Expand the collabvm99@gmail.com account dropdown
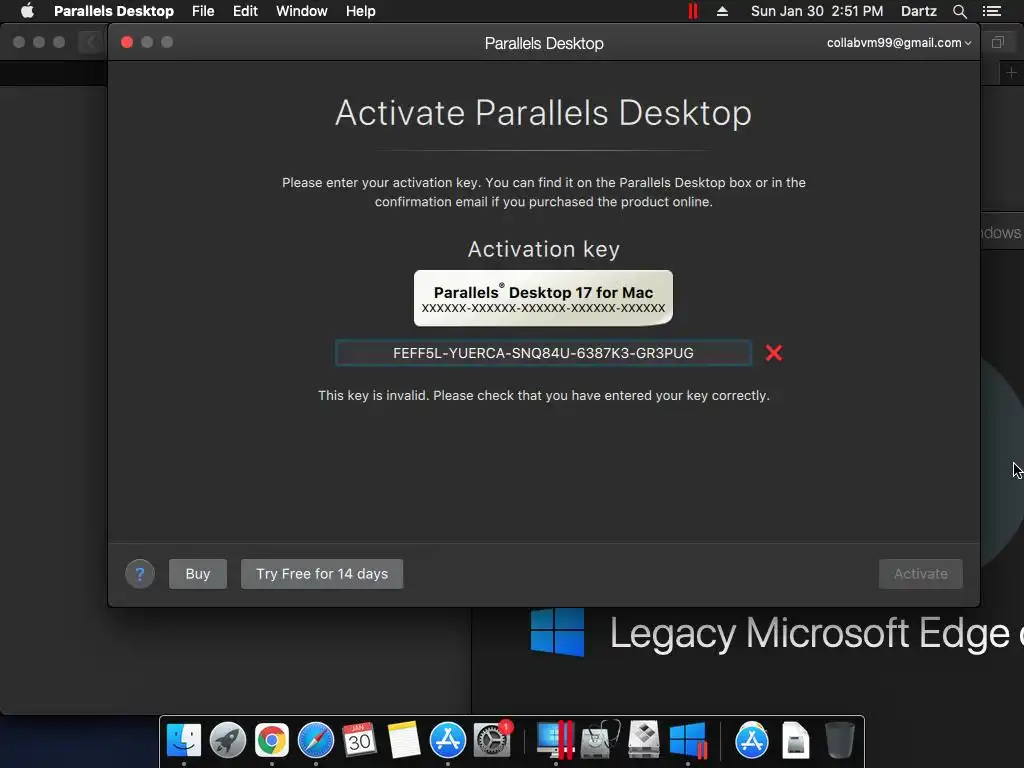Image resolution: width=1024 pixels, height=768 pixels. click(x=899, y=42)
